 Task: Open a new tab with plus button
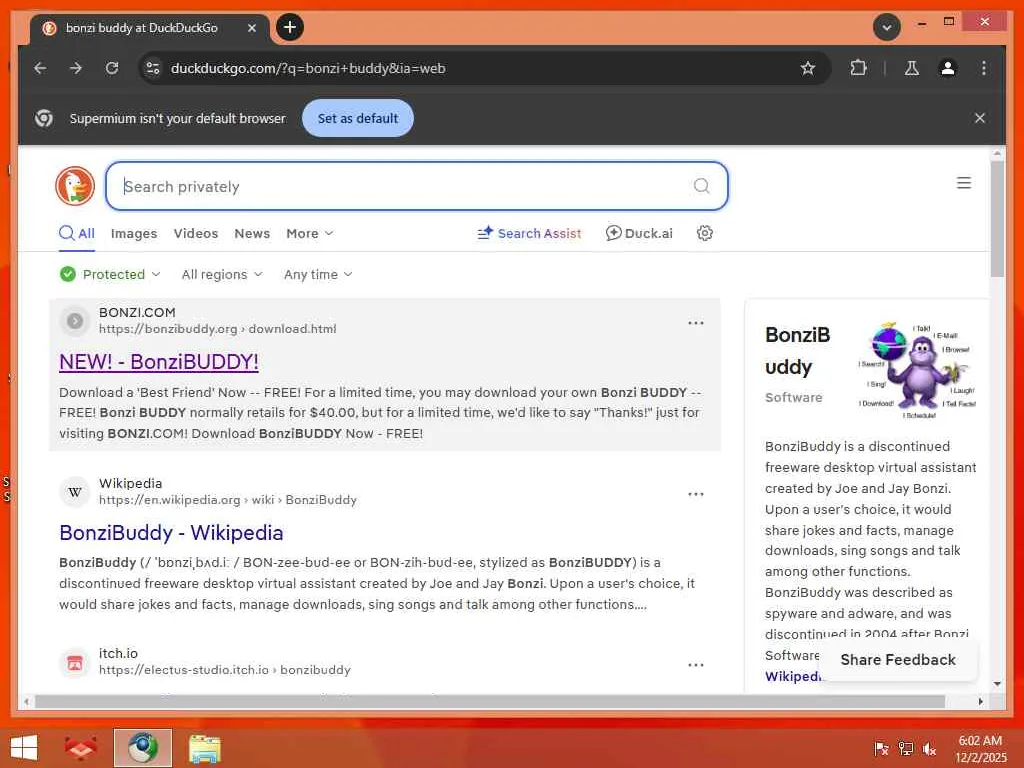click(x=290, y=27)
